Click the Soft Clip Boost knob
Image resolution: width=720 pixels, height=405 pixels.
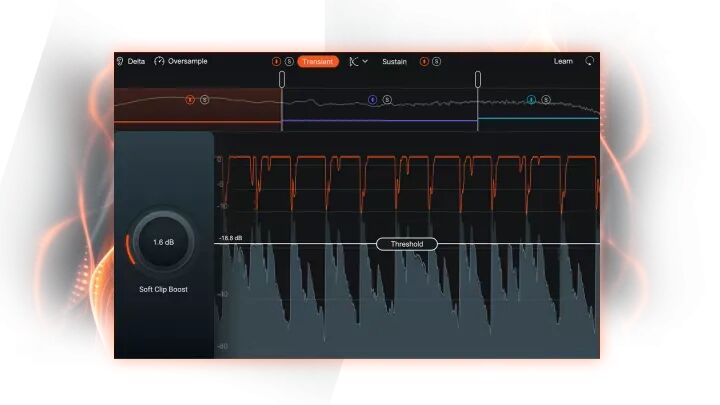click(x=163, y=242)
